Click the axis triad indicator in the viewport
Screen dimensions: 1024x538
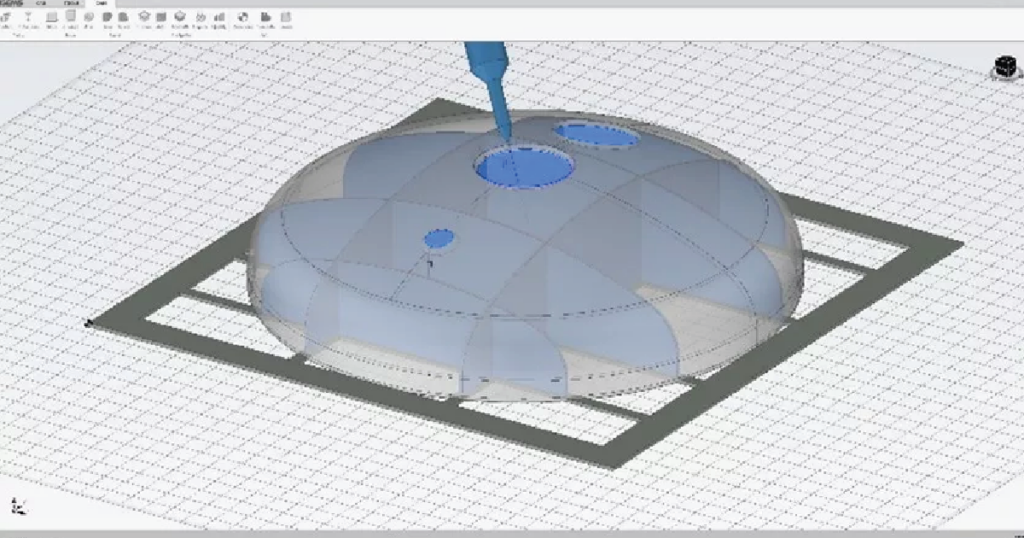tap(17, 505)
